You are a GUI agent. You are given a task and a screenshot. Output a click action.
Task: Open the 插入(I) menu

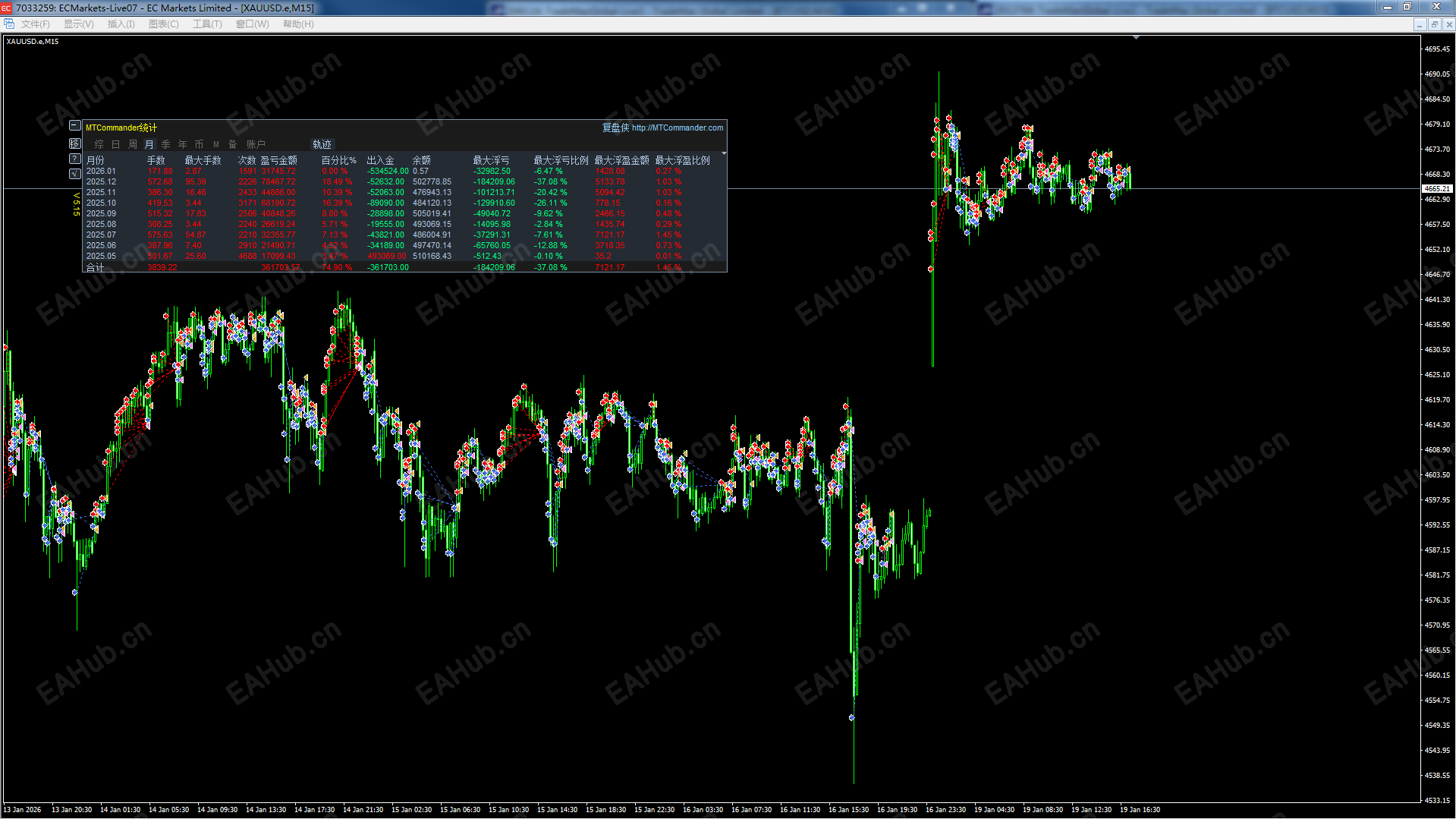pyautogui.click(x=121, y=24)
